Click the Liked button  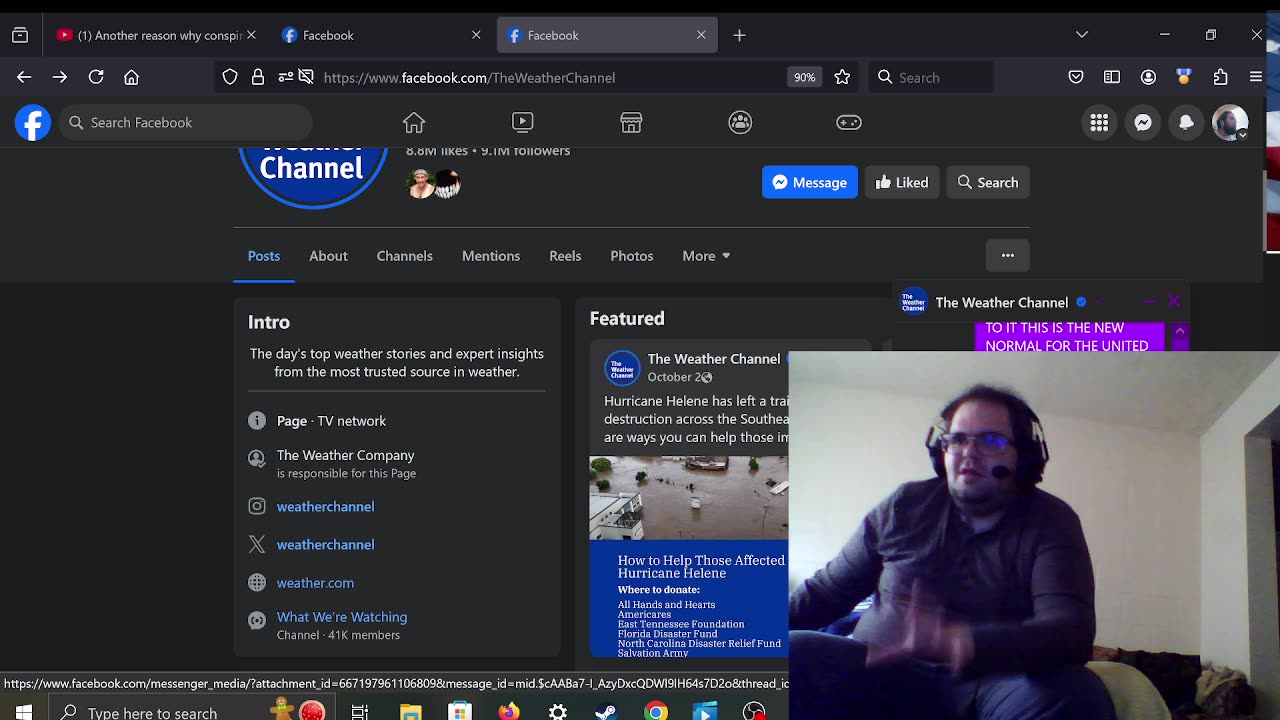pos(902,182)
